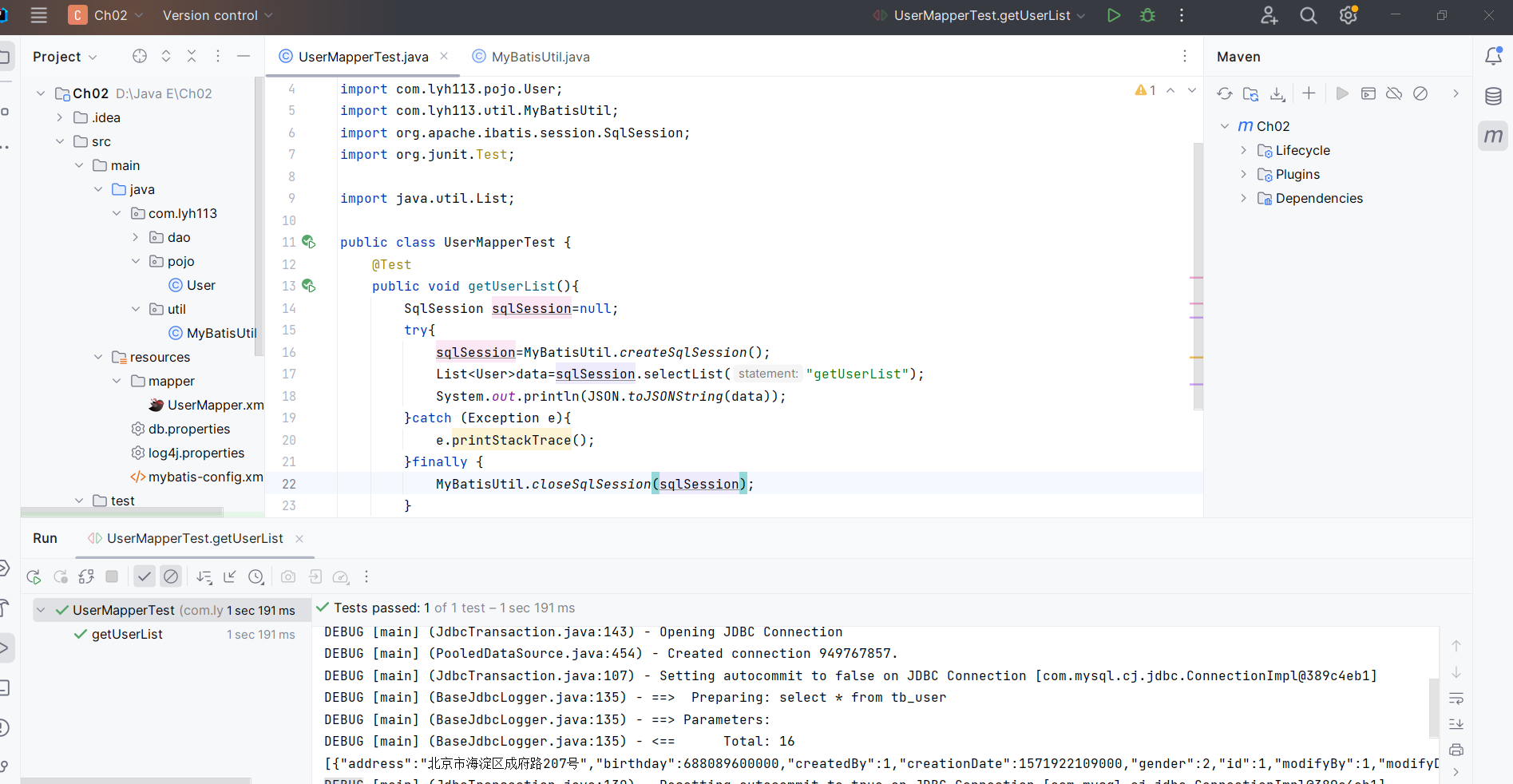Open MyBatisUtil in project tree
Image resolution: width=1513 pixels, height=784 pixels.
[213, 333]
